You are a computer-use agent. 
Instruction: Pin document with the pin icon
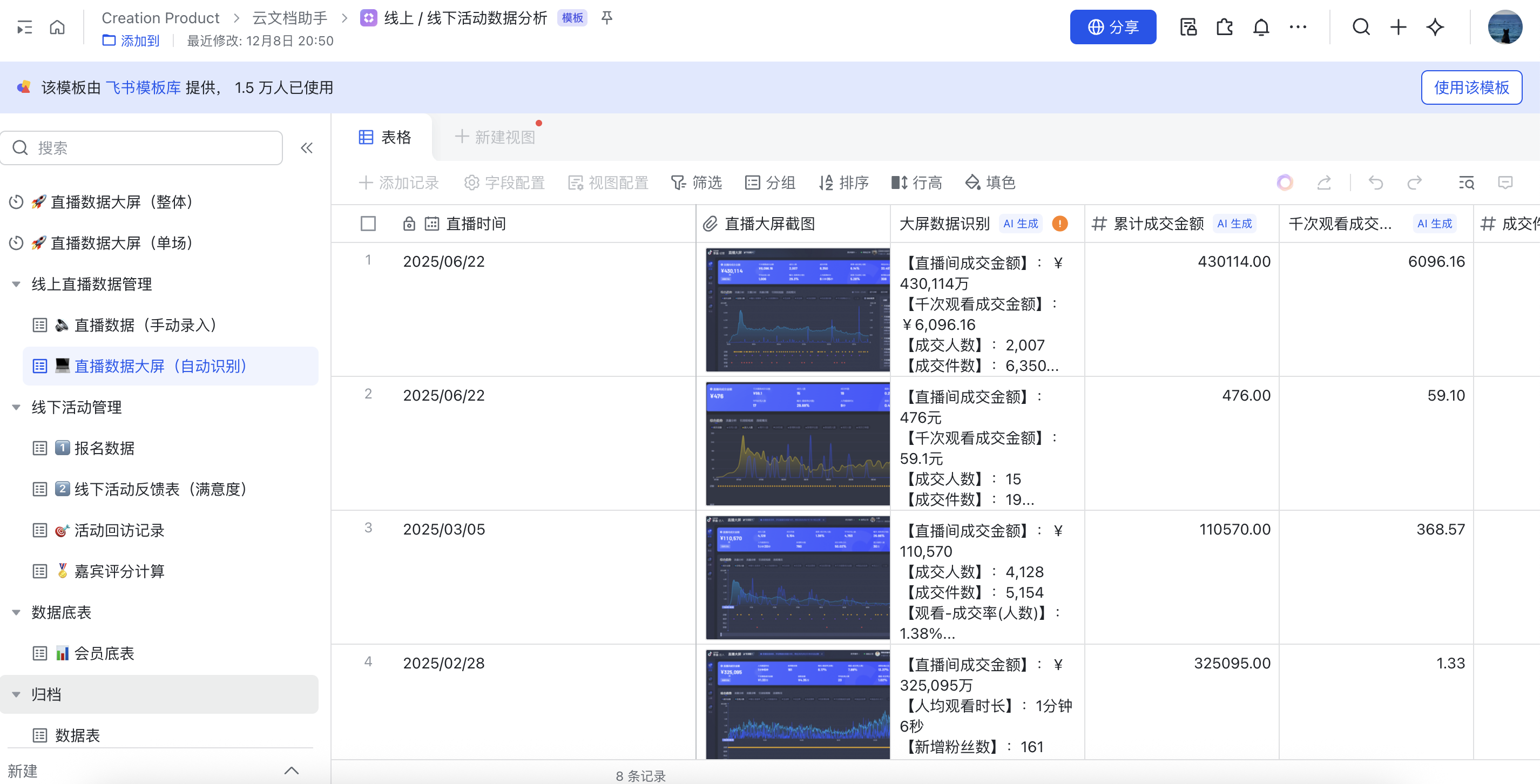(x=607, y=18)
